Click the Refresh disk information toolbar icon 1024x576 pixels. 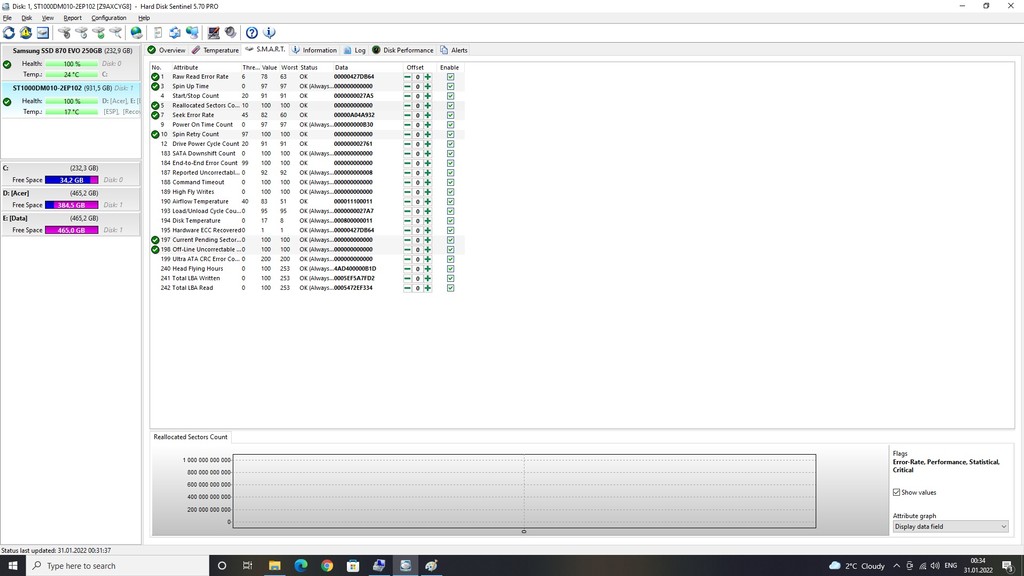click(x=9, y=33)
